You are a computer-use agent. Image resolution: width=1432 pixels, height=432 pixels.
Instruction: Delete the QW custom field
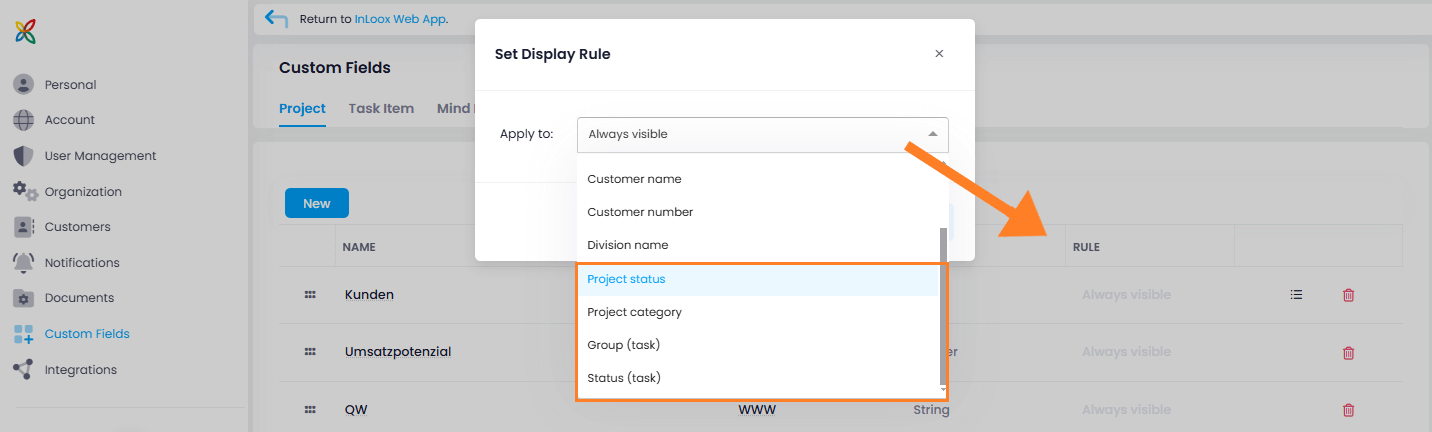pos(1348,410)
